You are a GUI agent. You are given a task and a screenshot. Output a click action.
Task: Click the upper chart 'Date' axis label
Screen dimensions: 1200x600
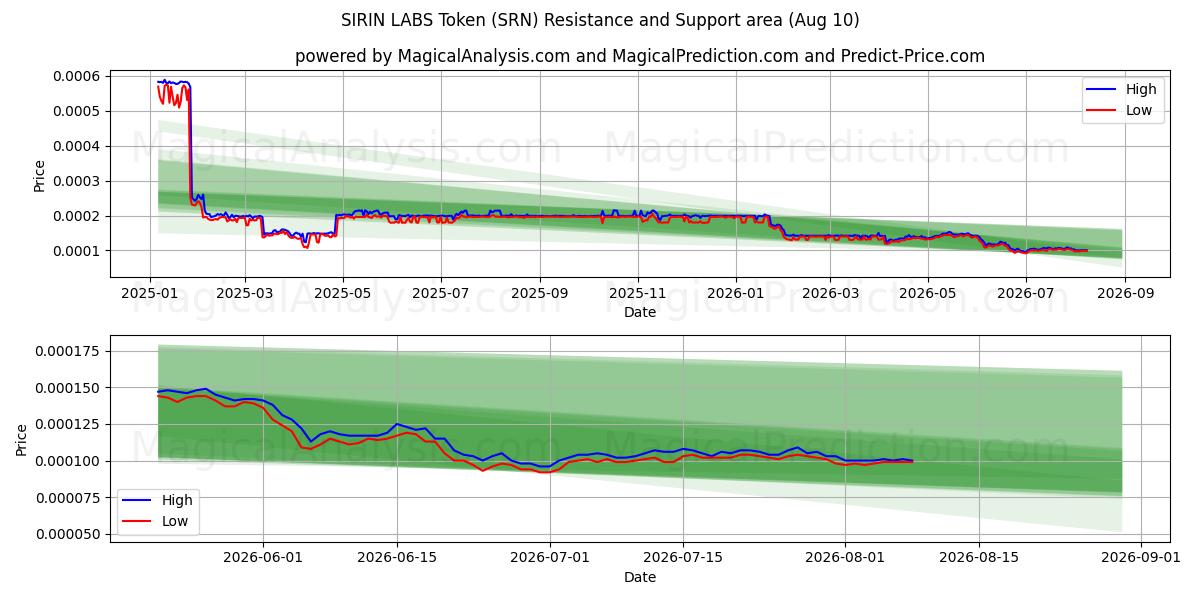coord(640,312)
